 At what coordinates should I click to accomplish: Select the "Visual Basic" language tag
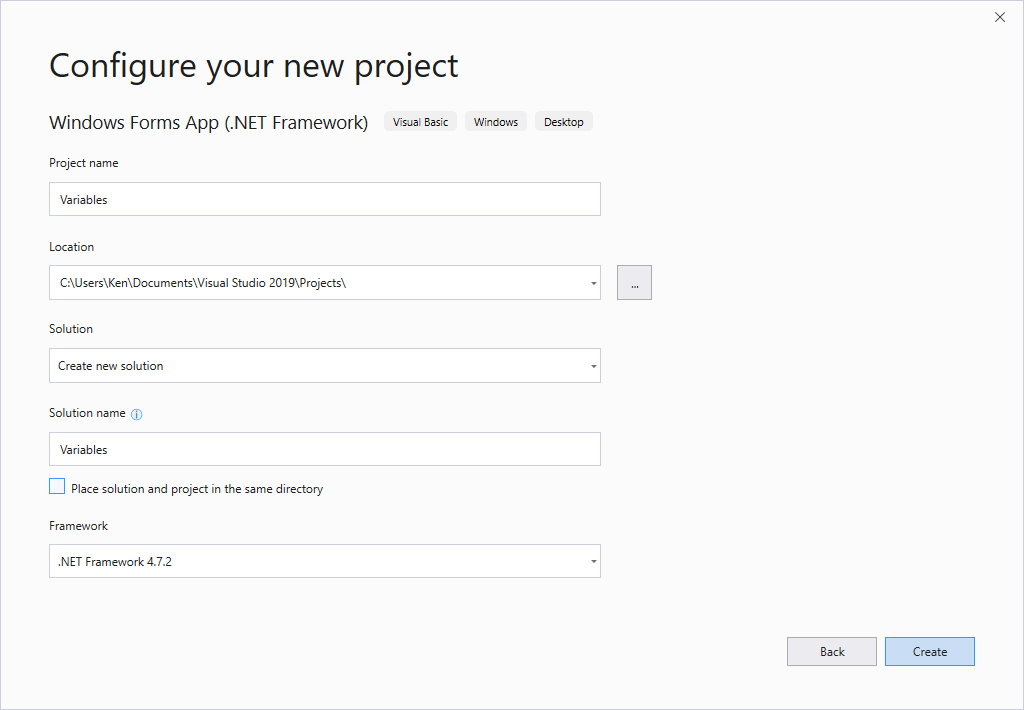420,121
